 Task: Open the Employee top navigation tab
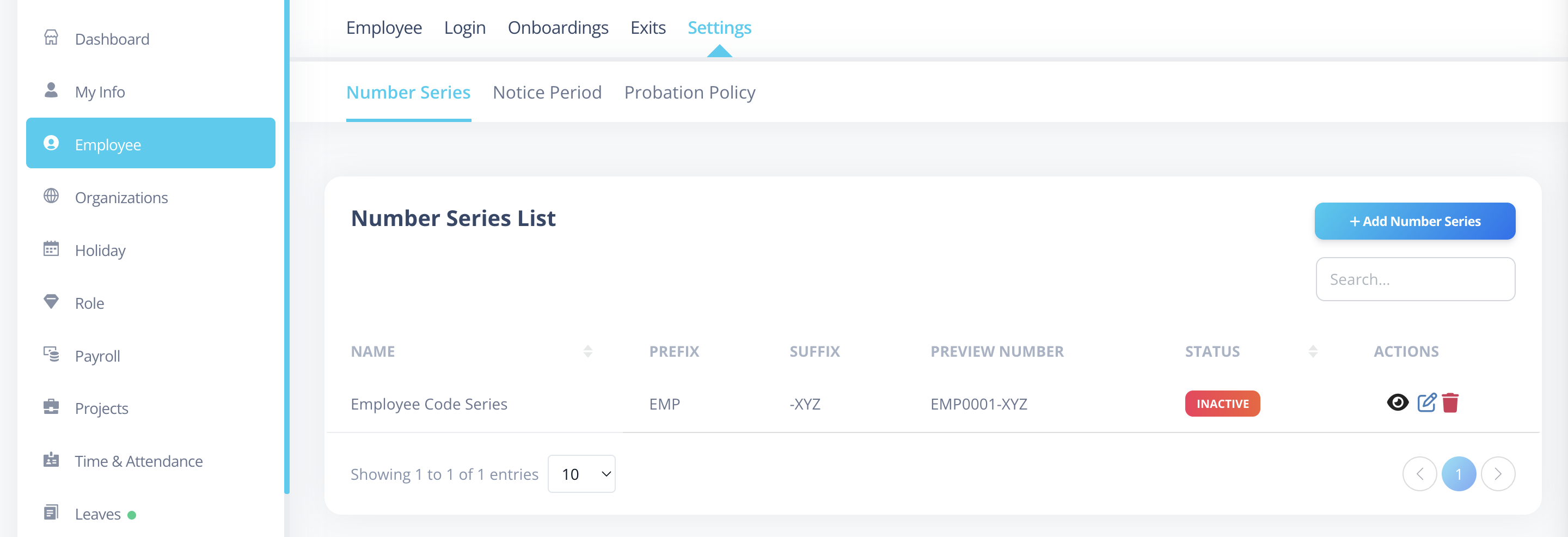tap(384, 27)
